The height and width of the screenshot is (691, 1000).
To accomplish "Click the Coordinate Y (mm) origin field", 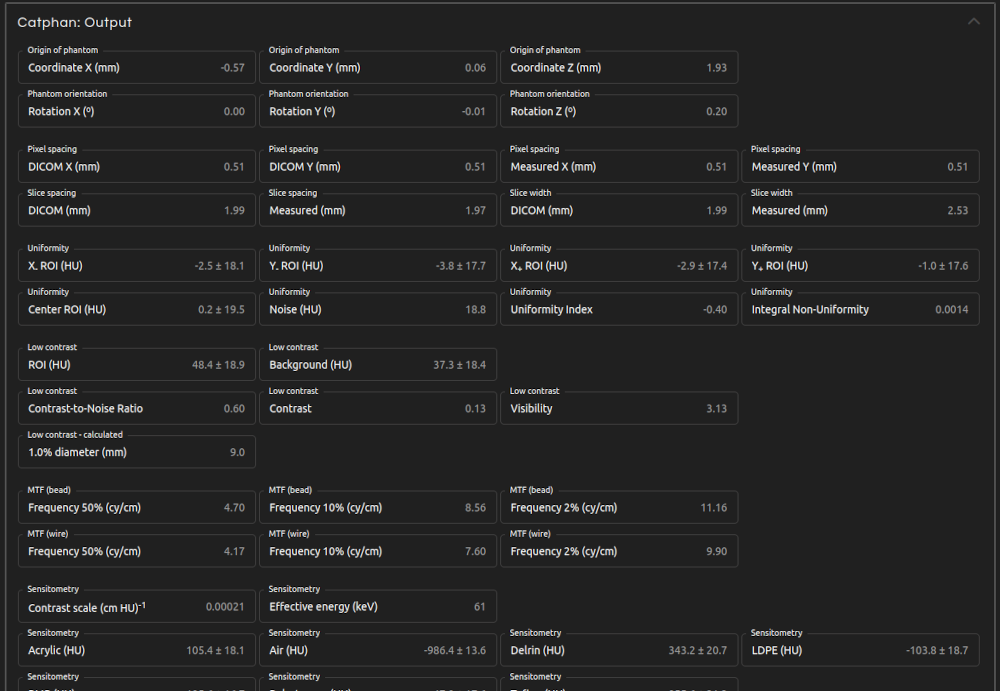I will point(378,67).
